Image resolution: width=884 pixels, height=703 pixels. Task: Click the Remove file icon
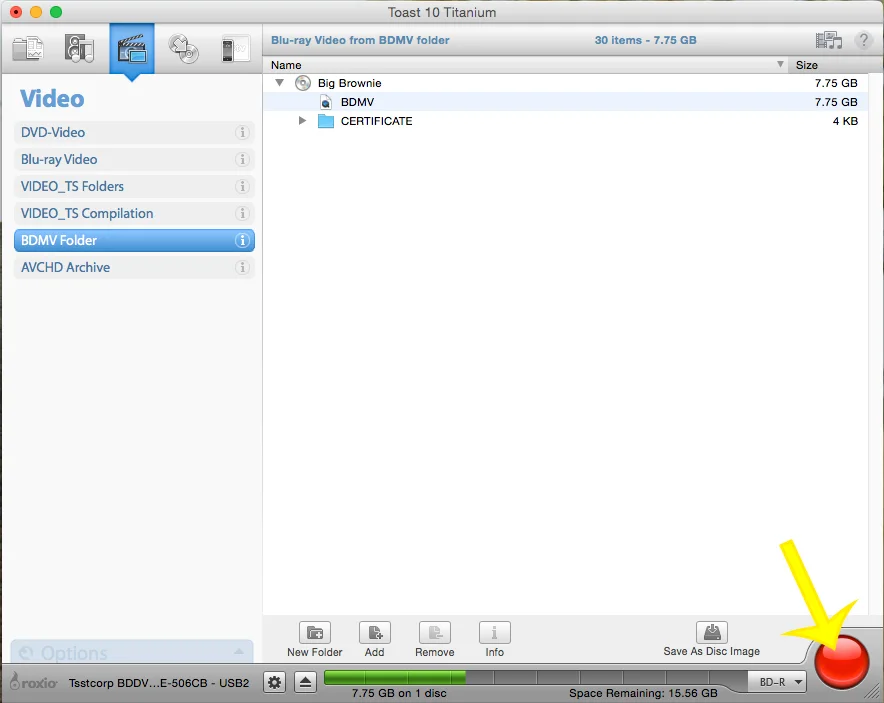click(435, 633)
